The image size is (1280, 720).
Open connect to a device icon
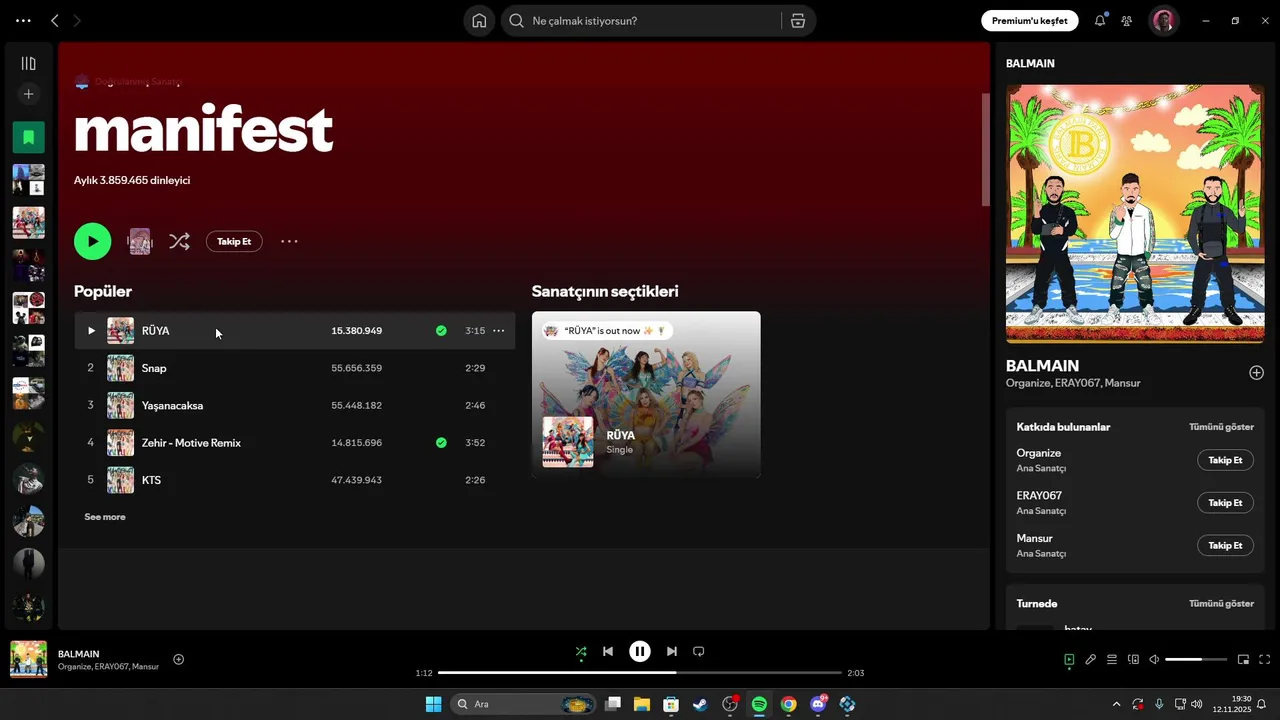1133,660
